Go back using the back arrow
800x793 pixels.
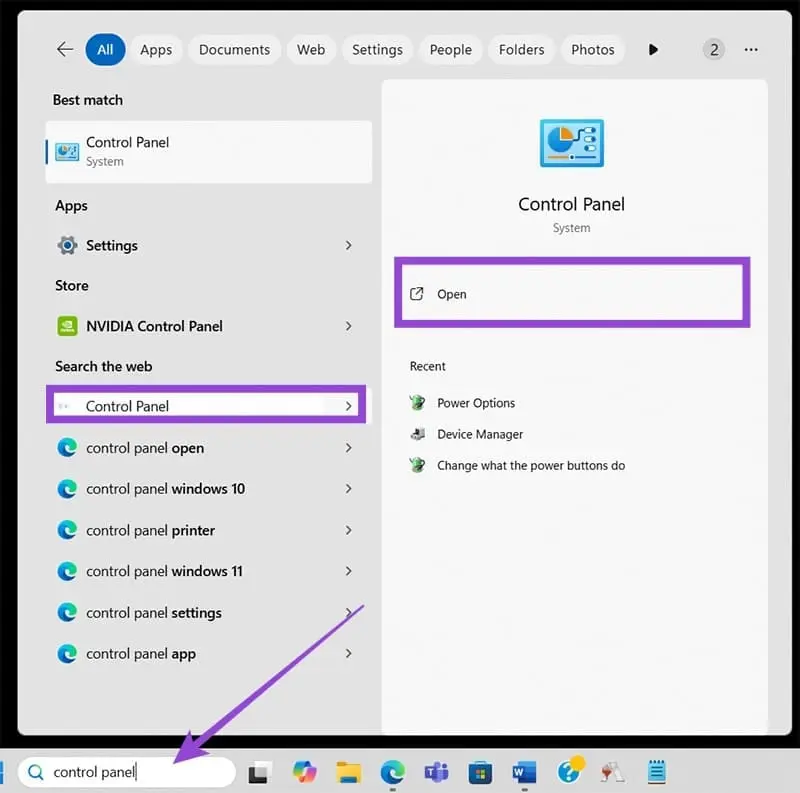coord(65,49)
